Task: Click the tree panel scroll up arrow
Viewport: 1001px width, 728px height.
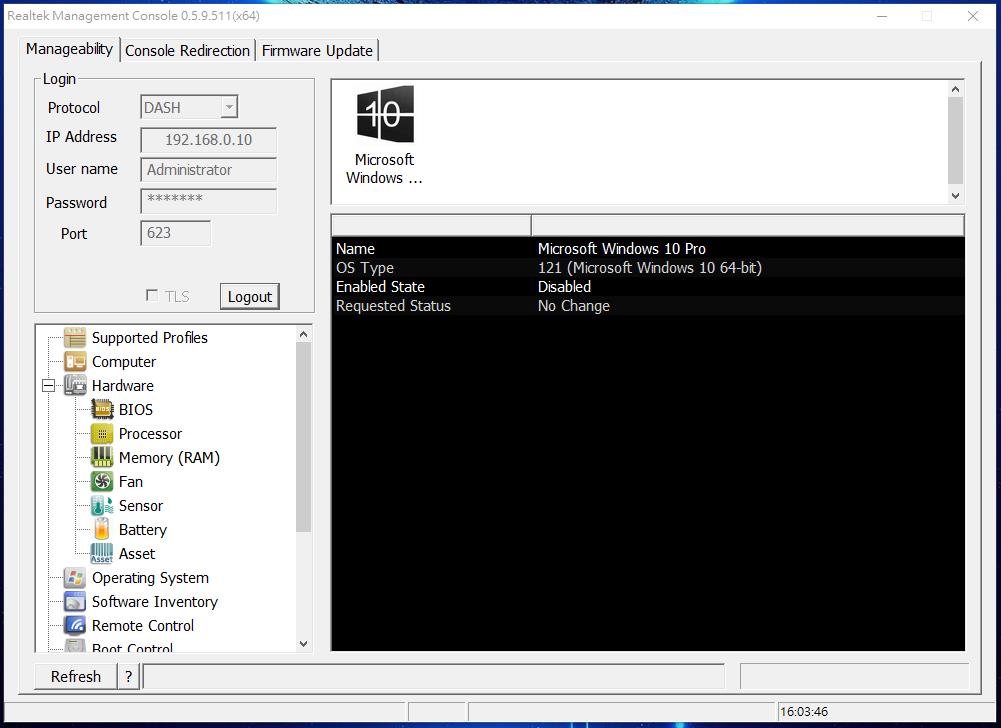Action: coord(304,334)
